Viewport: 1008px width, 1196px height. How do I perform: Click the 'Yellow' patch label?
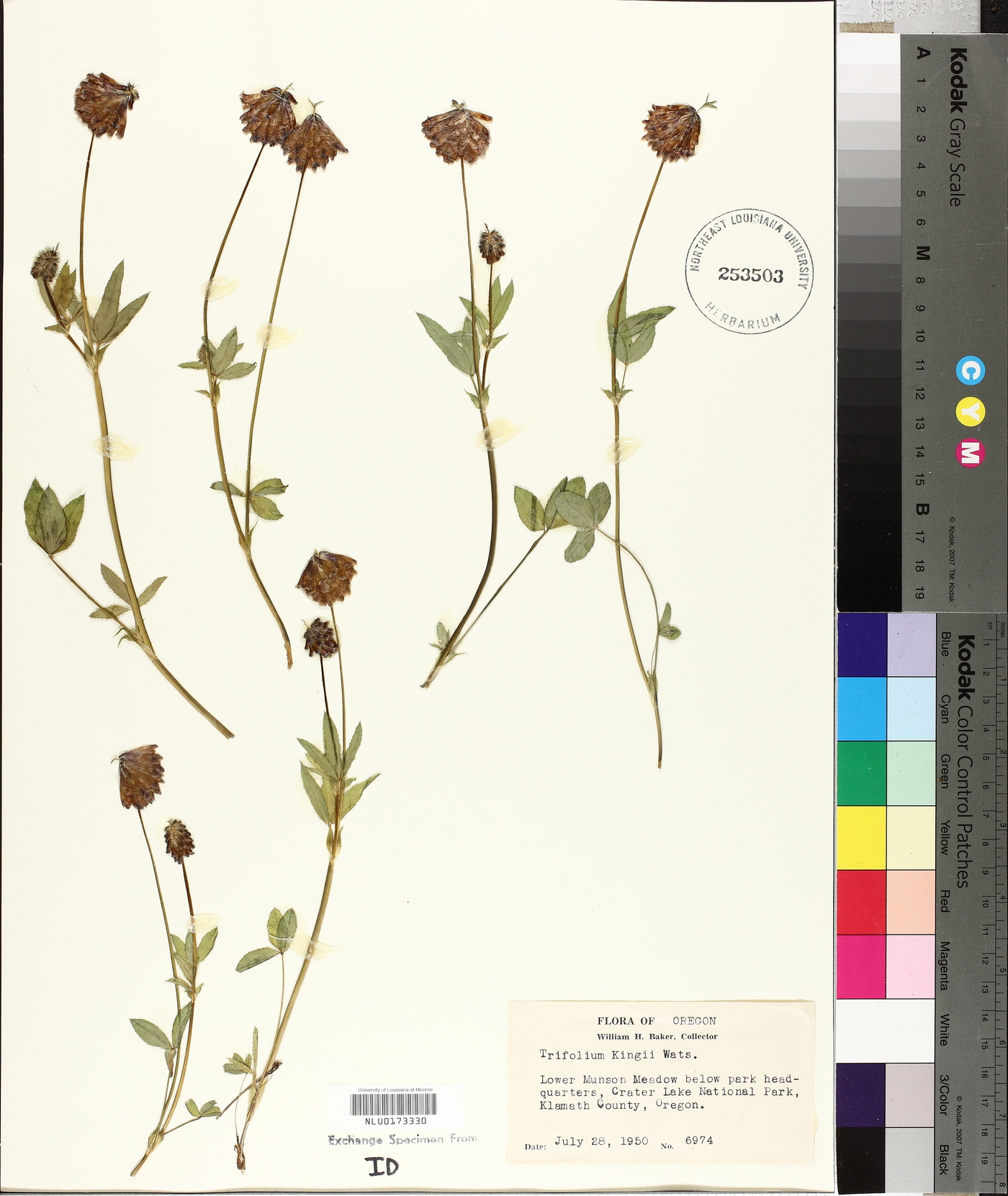click(945, 837)
